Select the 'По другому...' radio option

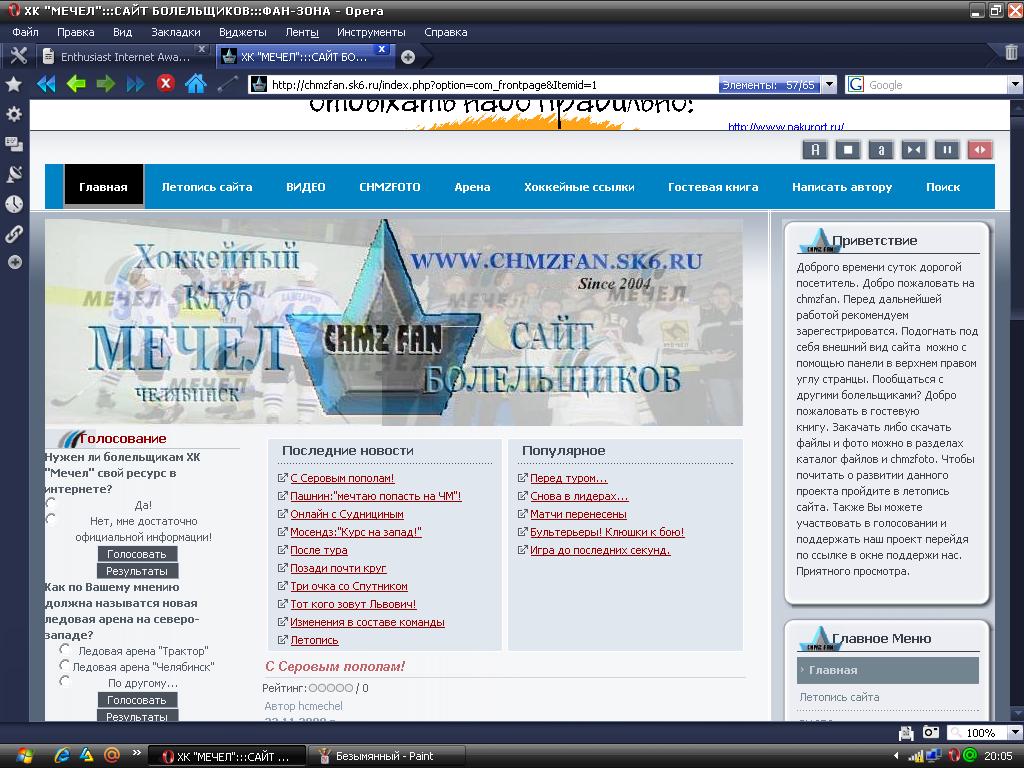tap(64, 680)
